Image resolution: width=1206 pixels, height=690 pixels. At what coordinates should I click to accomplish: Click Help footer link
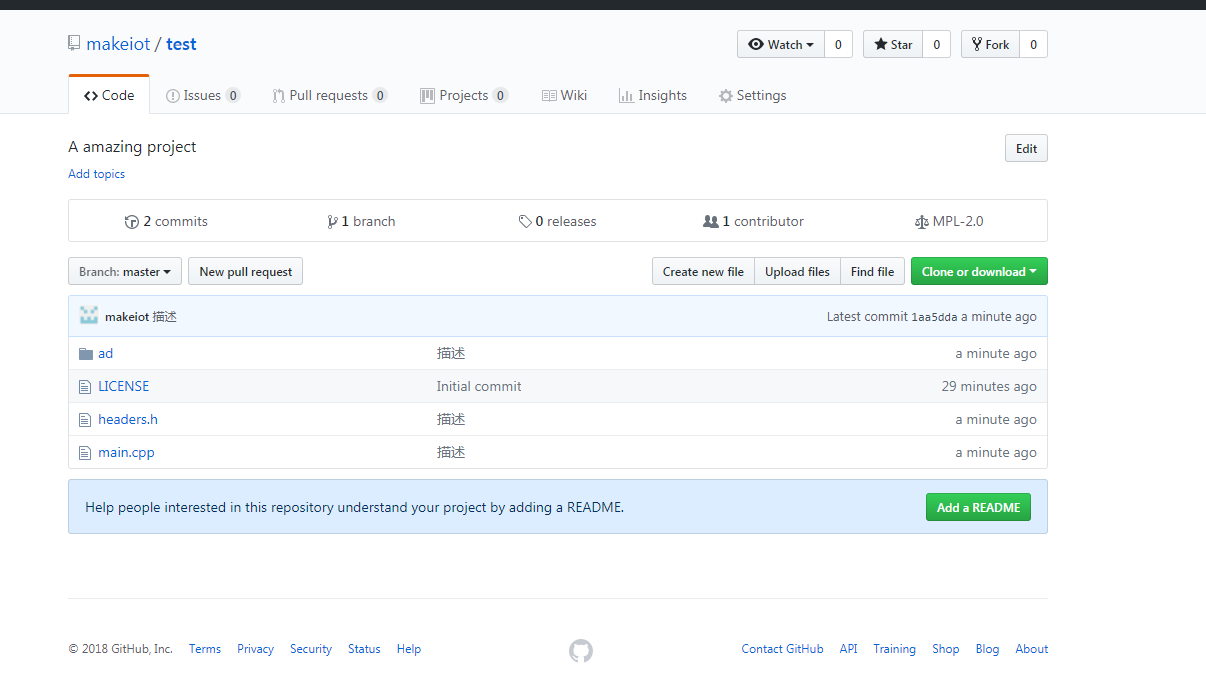(409, 649)
